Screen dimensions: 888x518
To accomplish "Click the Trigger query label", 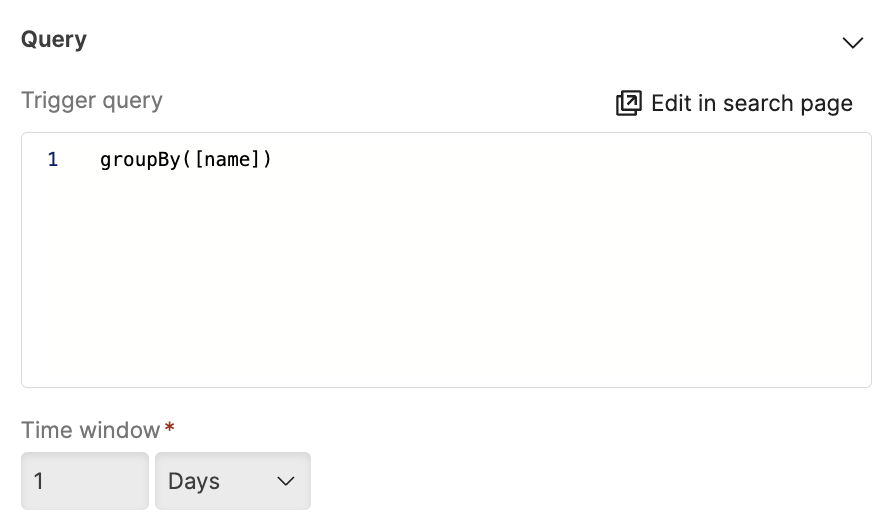I will 92,100.
